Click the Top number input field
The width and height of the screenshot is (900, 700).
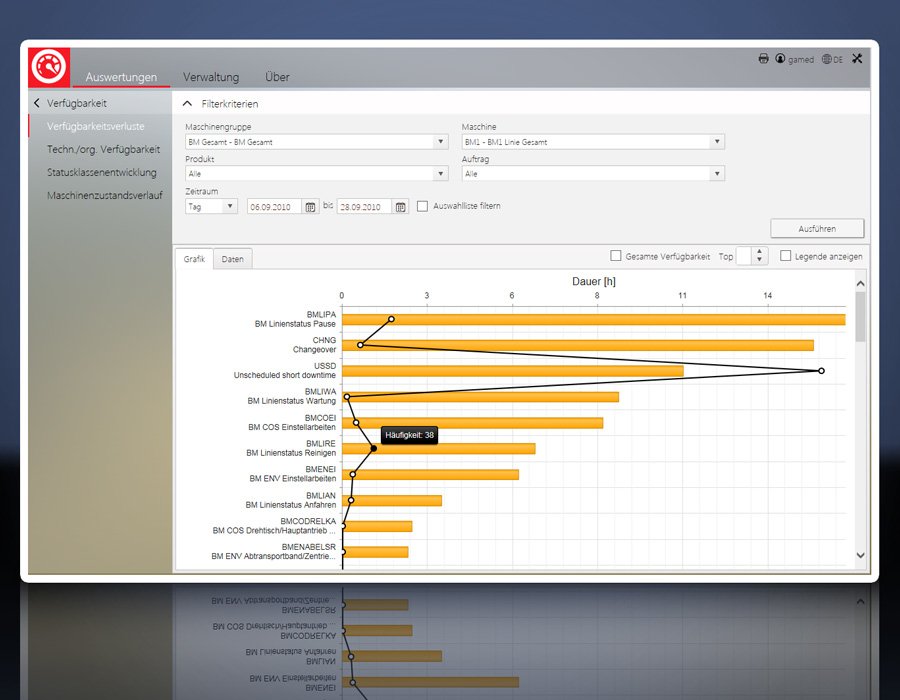pos(744,256)
